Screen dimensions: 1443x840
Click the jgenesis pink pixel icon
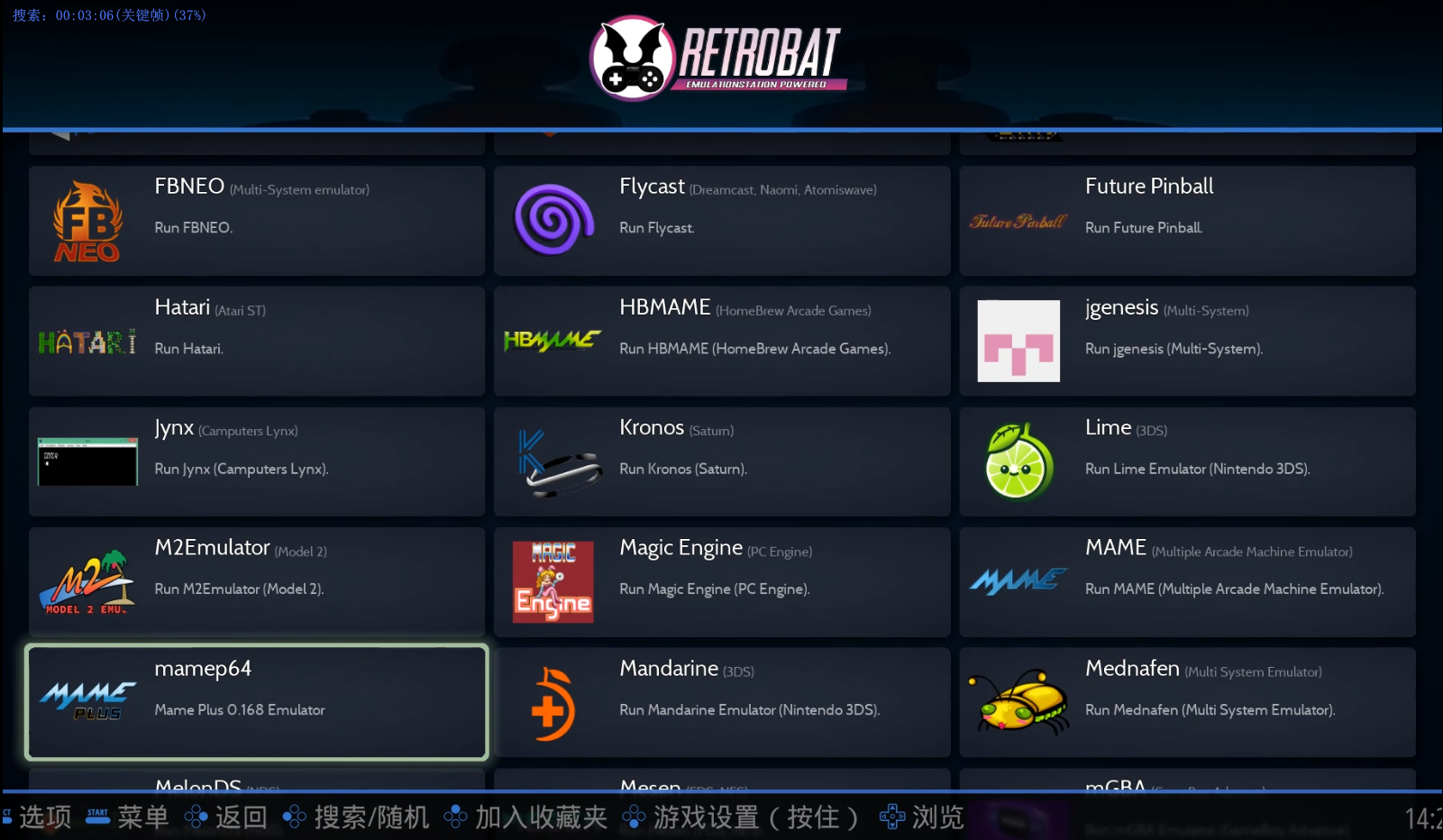click(1018, 341)
